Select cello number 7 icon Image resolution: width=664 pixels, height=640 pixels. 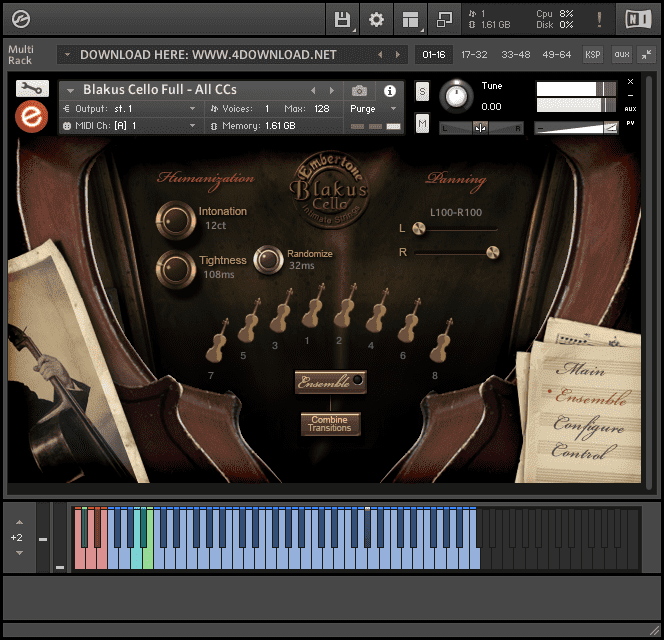[217, 340]
